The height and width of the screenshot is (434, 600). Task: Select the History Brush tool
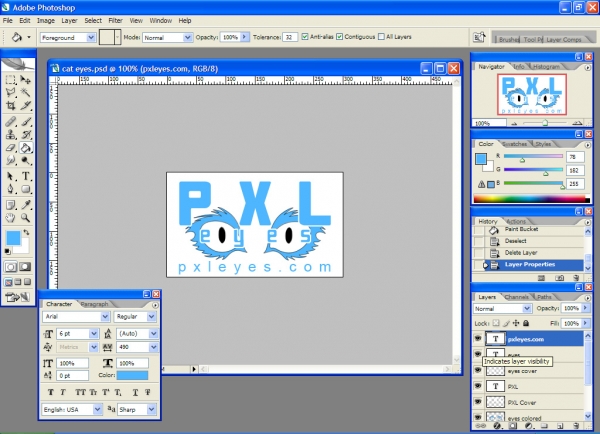click(25, 135)
